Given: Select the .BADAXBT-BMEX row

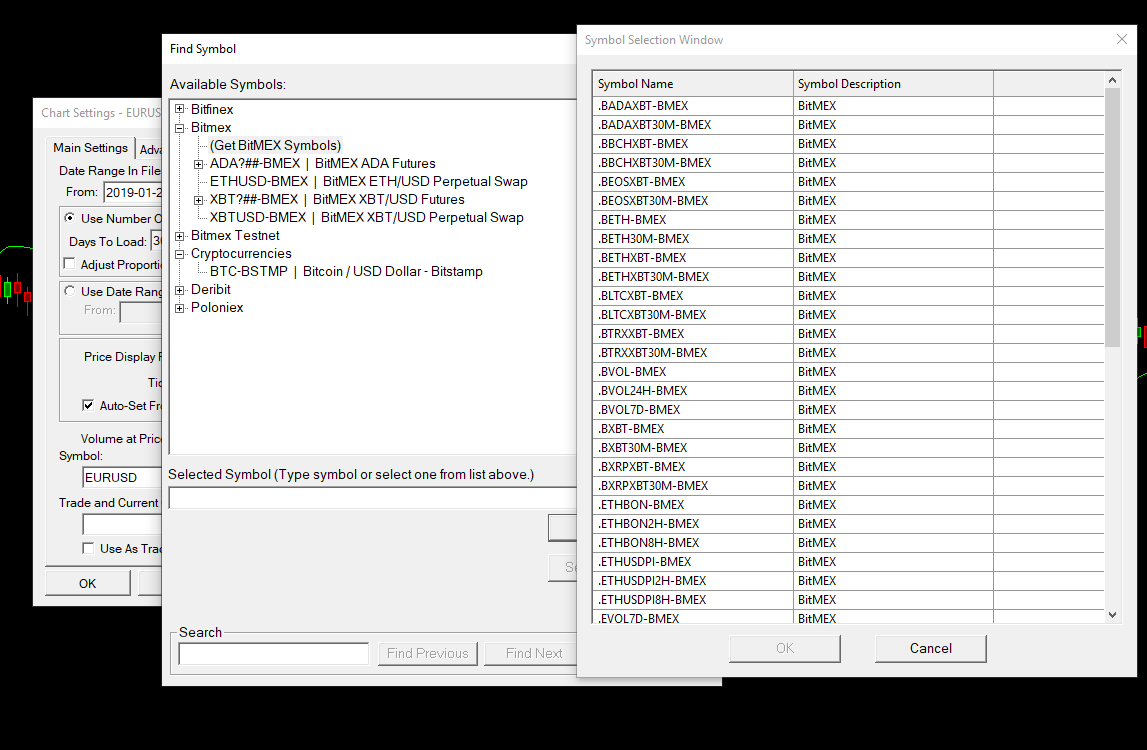Looking at the screenshot, I should point(849,106).
